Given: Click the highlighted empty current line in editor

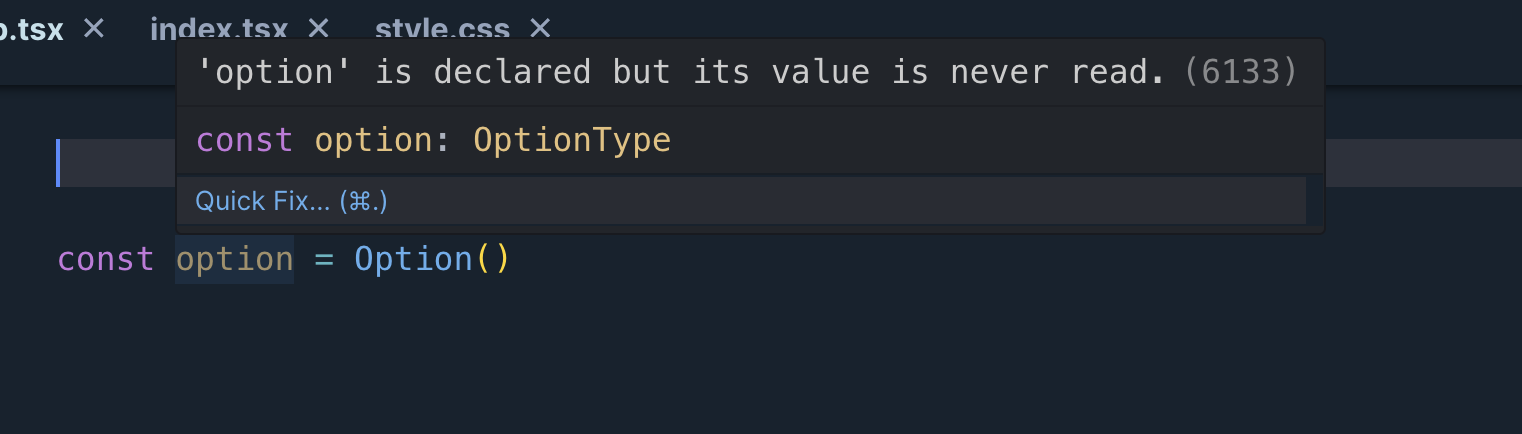Looking at the screenshot, I should click(x=789, y=163).
